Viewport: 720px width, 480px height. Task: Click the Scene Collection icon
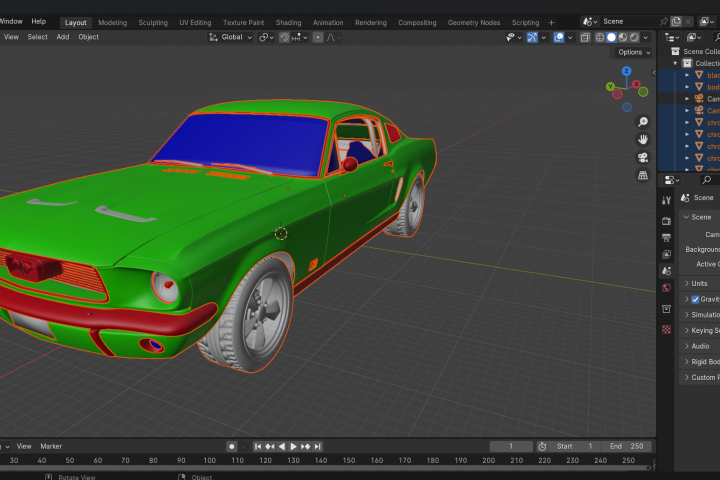[675, 51]
